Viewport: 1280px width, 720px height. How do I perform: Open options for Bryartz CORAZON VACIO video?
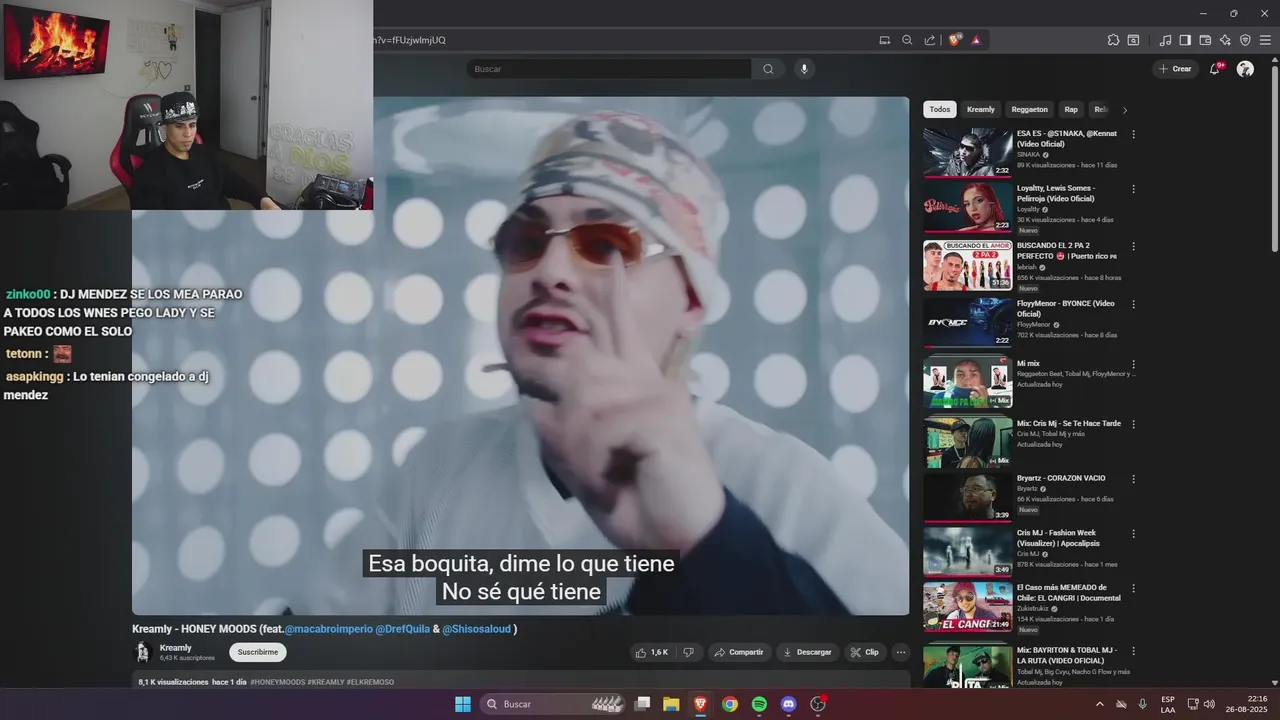(1133, 479)
